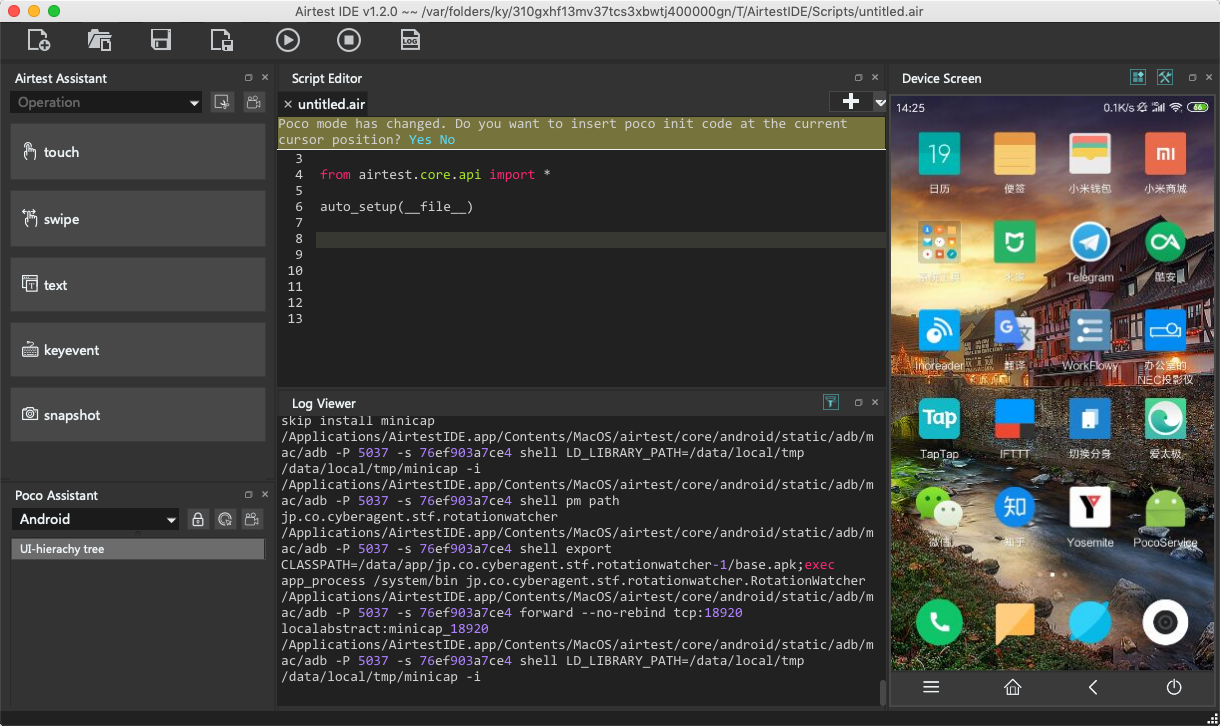
Task: Stop script with the stop button
Action: click(x=348, y=40)
